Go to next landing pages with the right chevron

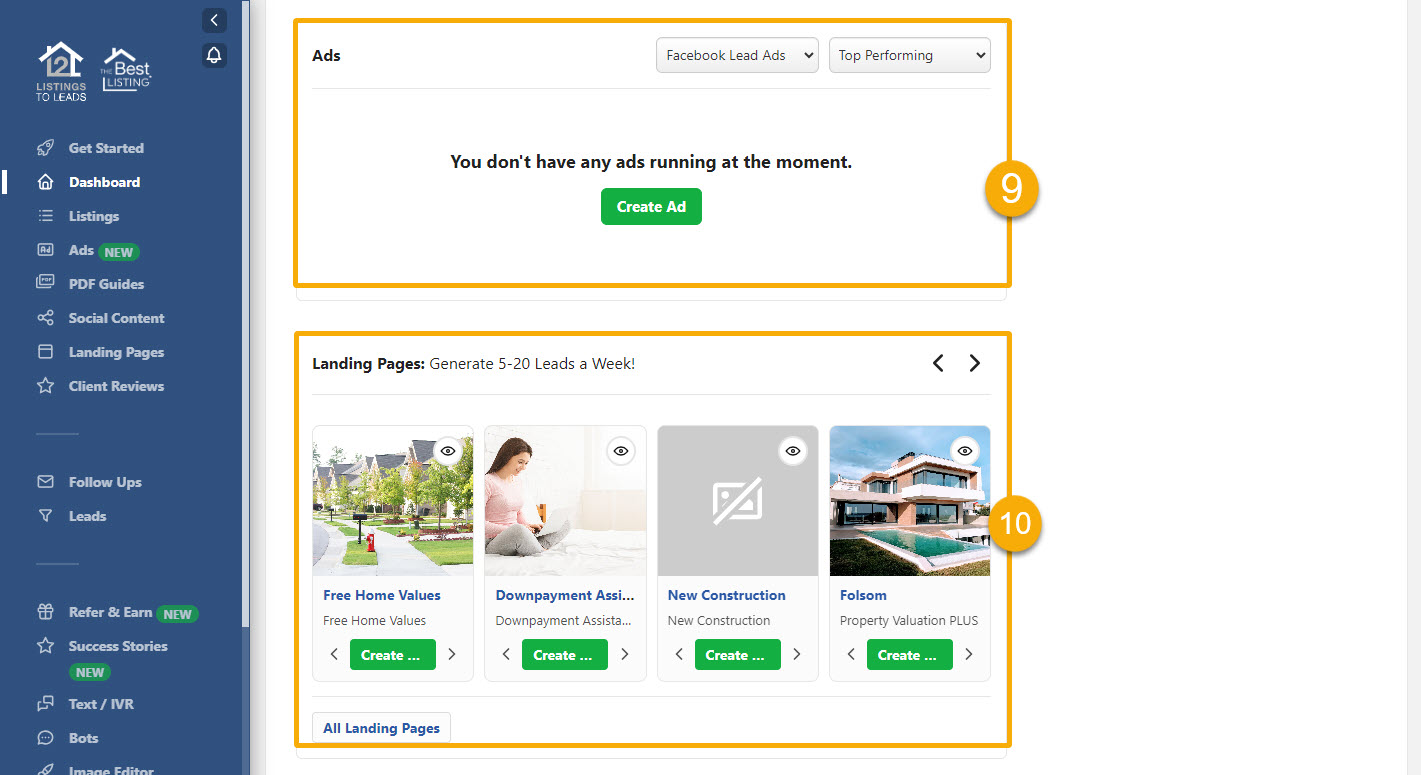974,363
